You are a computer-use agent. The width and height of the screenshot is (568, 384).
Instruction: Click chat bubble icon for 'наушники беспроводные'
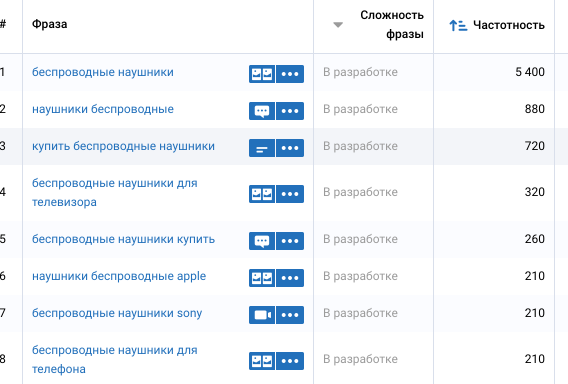pos(262,111)
